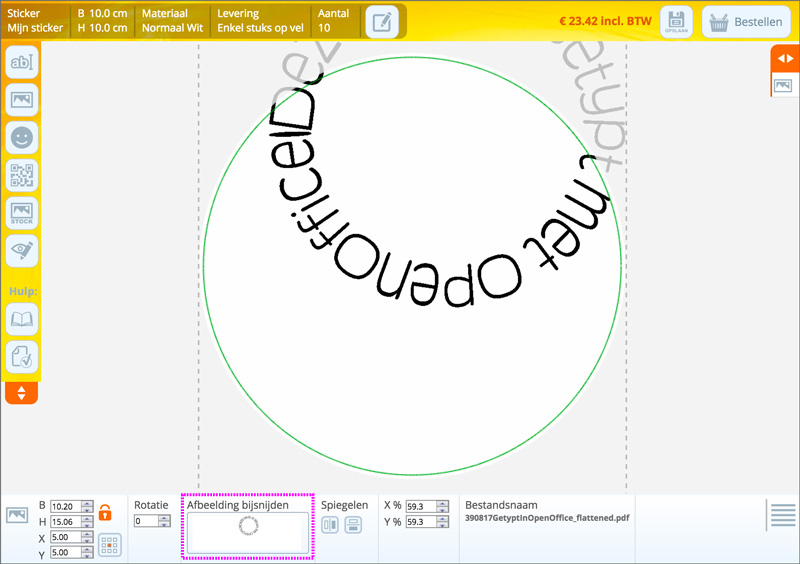
Task: Click the Bestellen order button
Action: pyautogui.click(x=746, y=22)
